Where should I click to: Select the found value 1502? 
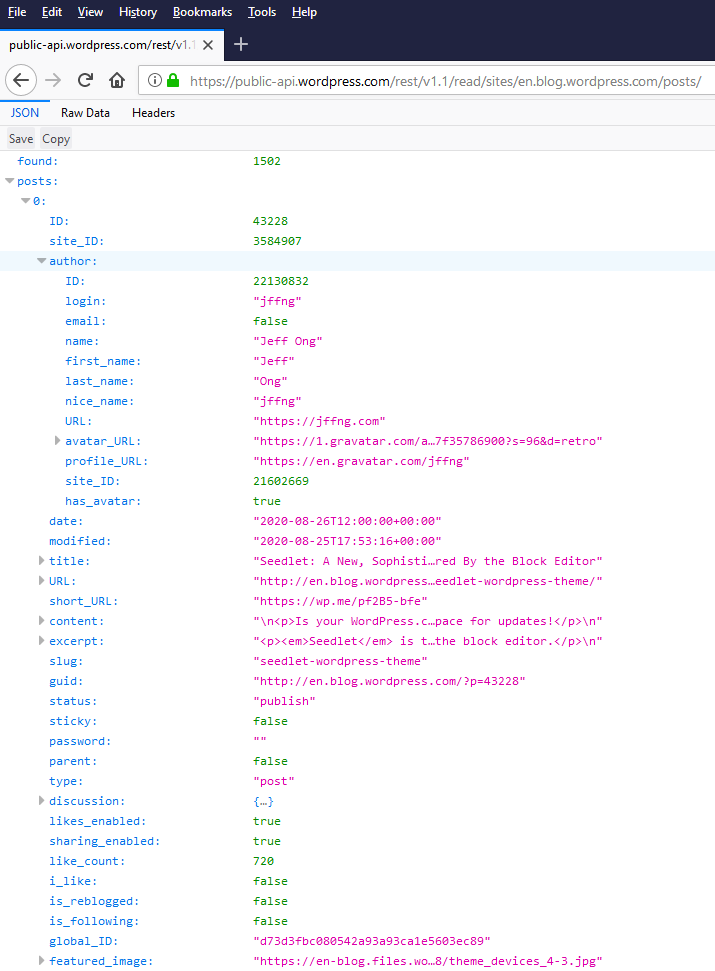pos(267,161)
